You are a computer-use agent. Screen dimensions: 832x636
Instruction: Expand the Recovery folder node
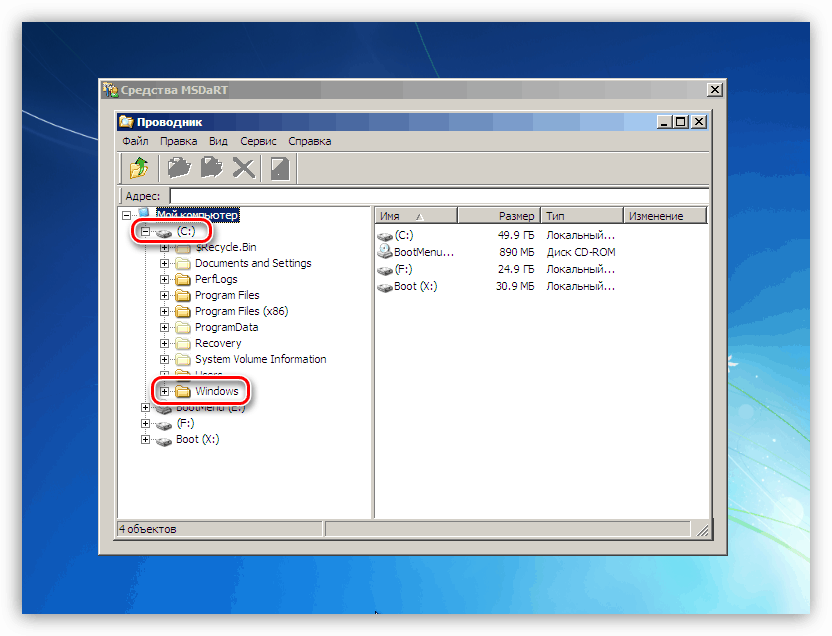[164, 343]
